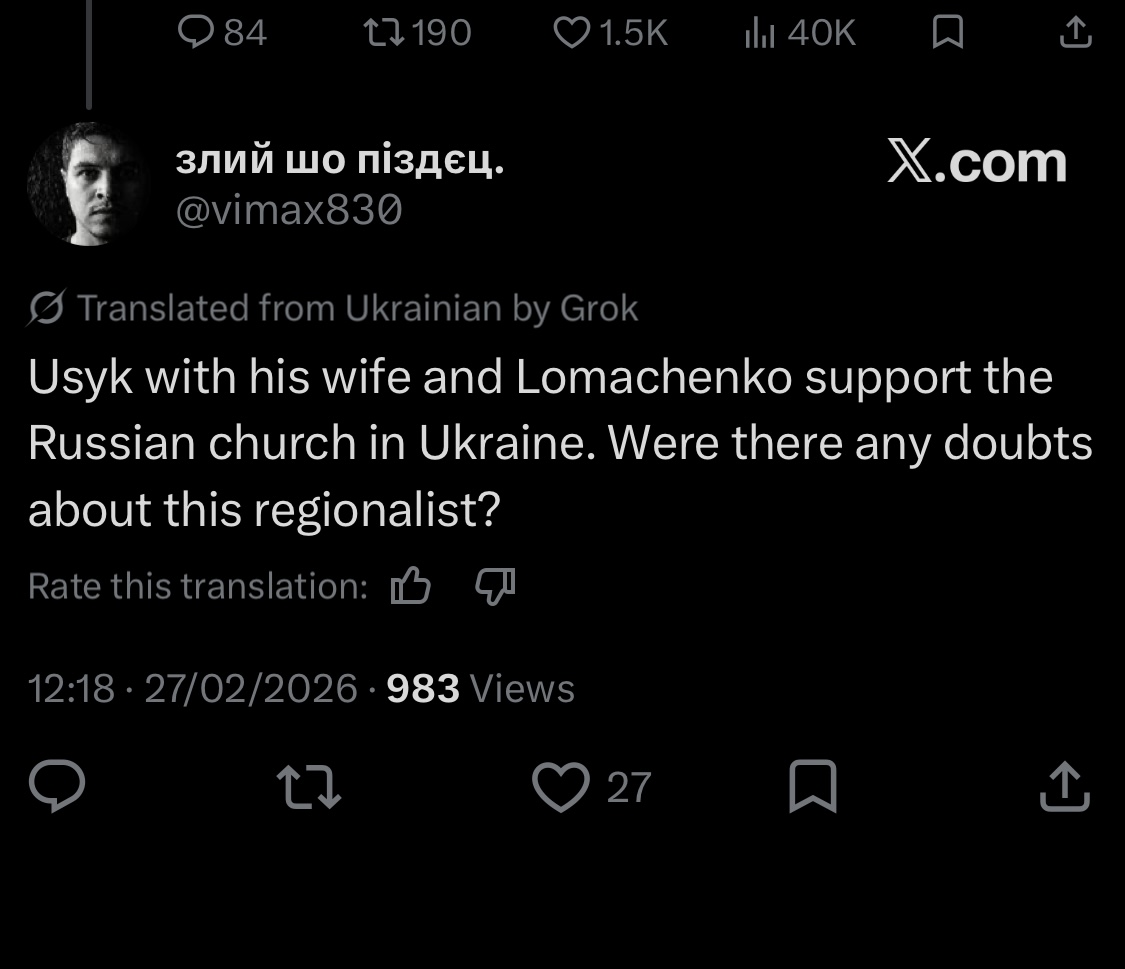
Task: Open the 983 Views count
Action: coord(480,688)
